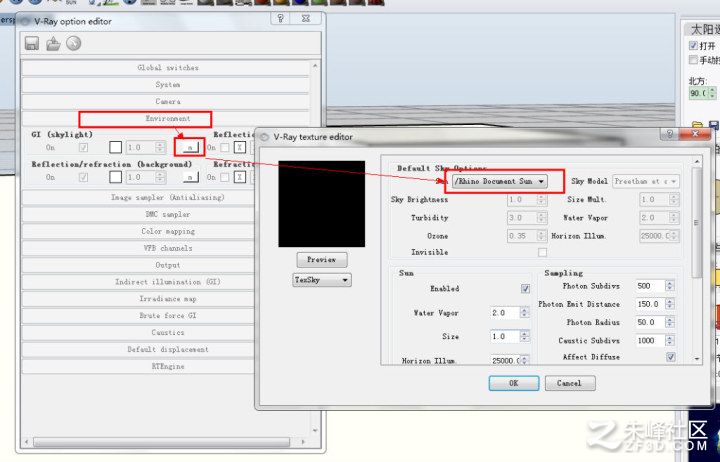Toggle the Invisible sky checkbox
Image resolution: width=720 pixels, height=462 pixels.
point(542,252)
